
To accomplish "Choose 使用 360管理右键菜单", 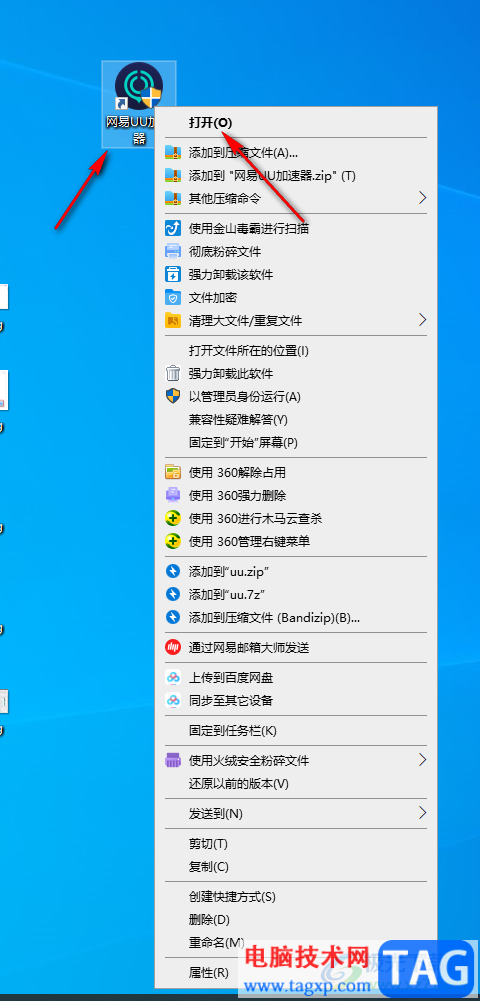I will click(296, 541).
